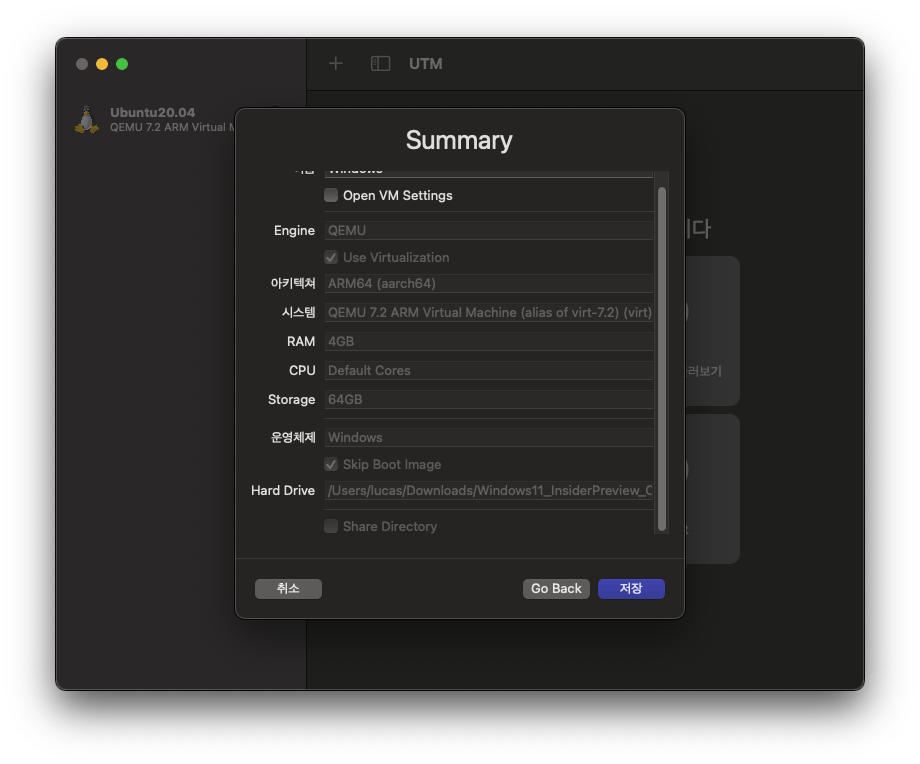This screenshot has width=920, height=764.
Task: Click the Summary dialog vertical scrollbar
Action: click(x=662, y=359)
